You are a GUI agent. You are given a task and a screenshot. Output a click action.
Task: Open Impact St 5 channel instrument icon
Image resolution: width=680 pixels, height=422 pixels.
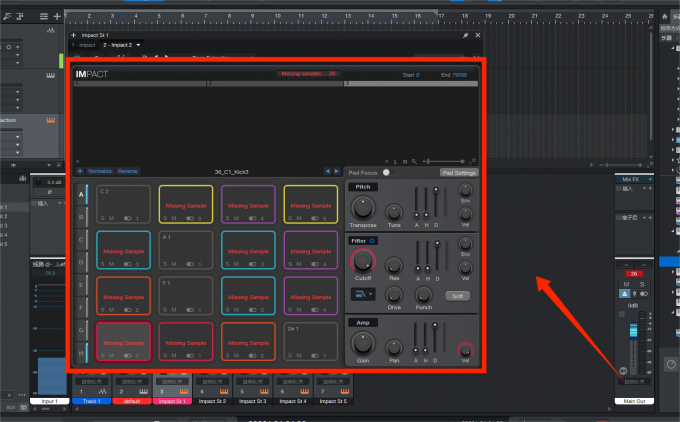click(x=345, y=391)
